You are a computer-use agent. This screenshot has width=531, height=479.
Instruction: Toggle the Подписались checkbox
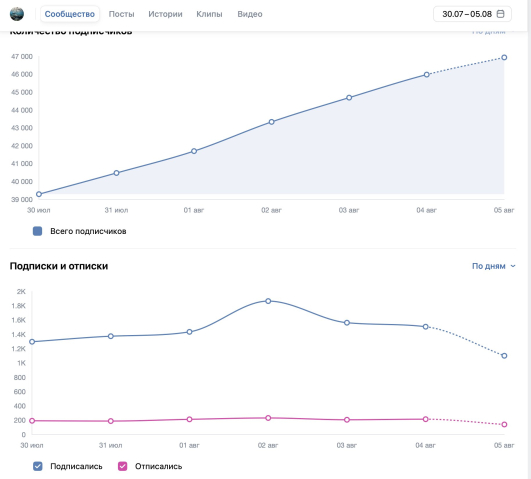point(38,466)
